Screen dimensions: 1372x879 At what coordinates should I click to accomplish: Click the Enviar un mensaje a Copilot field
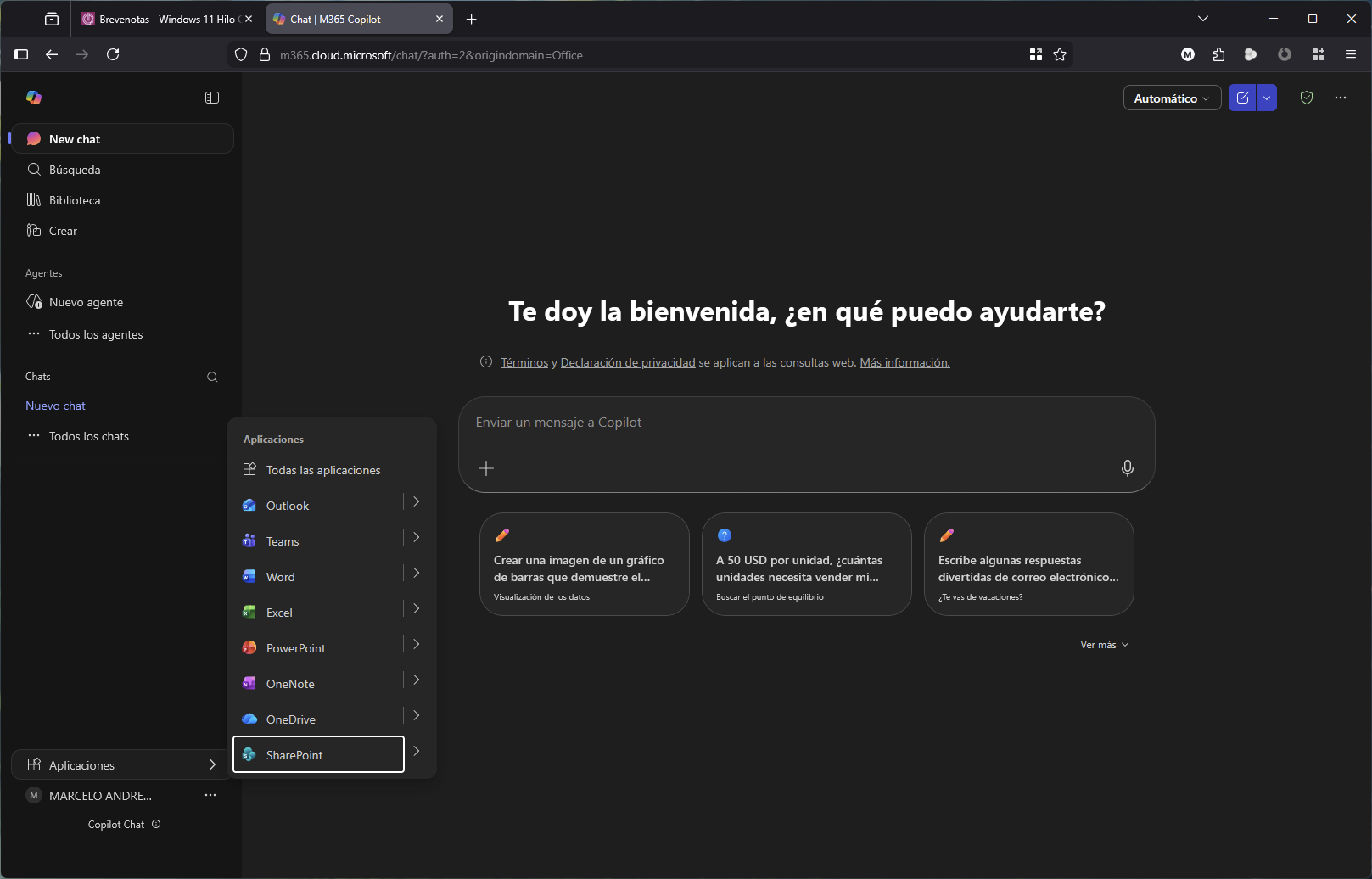(789, 423)
